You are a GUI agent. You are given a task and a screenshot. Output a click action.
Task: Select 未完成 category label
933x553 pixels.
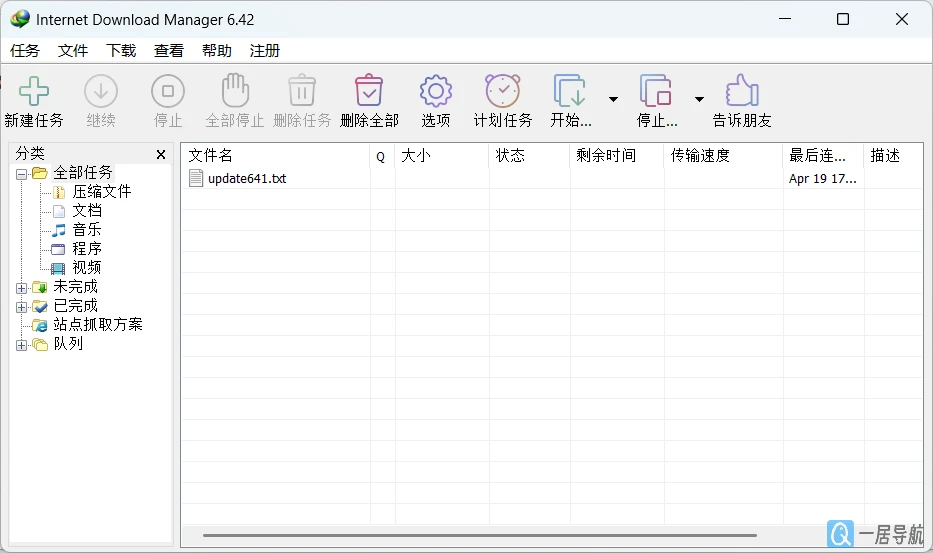(x=76, y=287)
